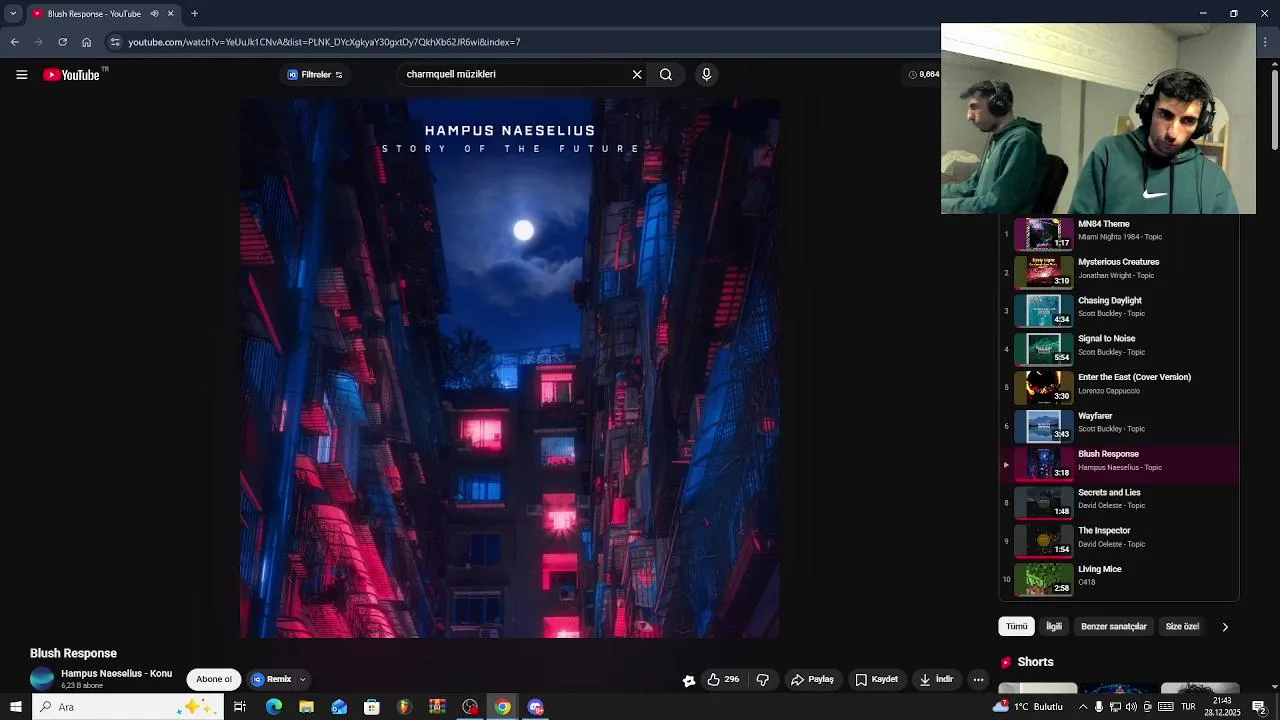Play The Inspector from the playlist

1119,541
